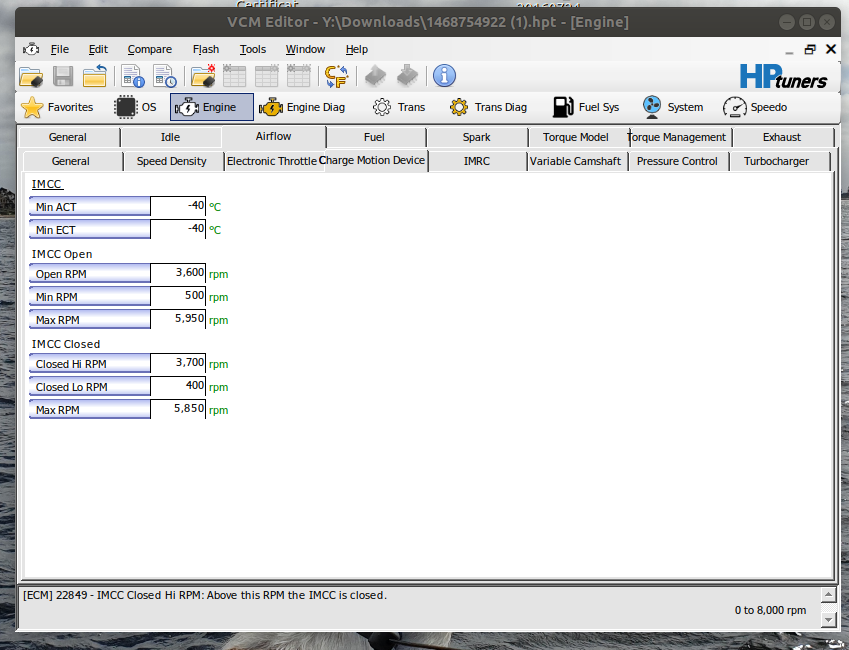Click the Open RPM value field
The height and width of the screenshot is (650, 849).
[x=178, y=273]
